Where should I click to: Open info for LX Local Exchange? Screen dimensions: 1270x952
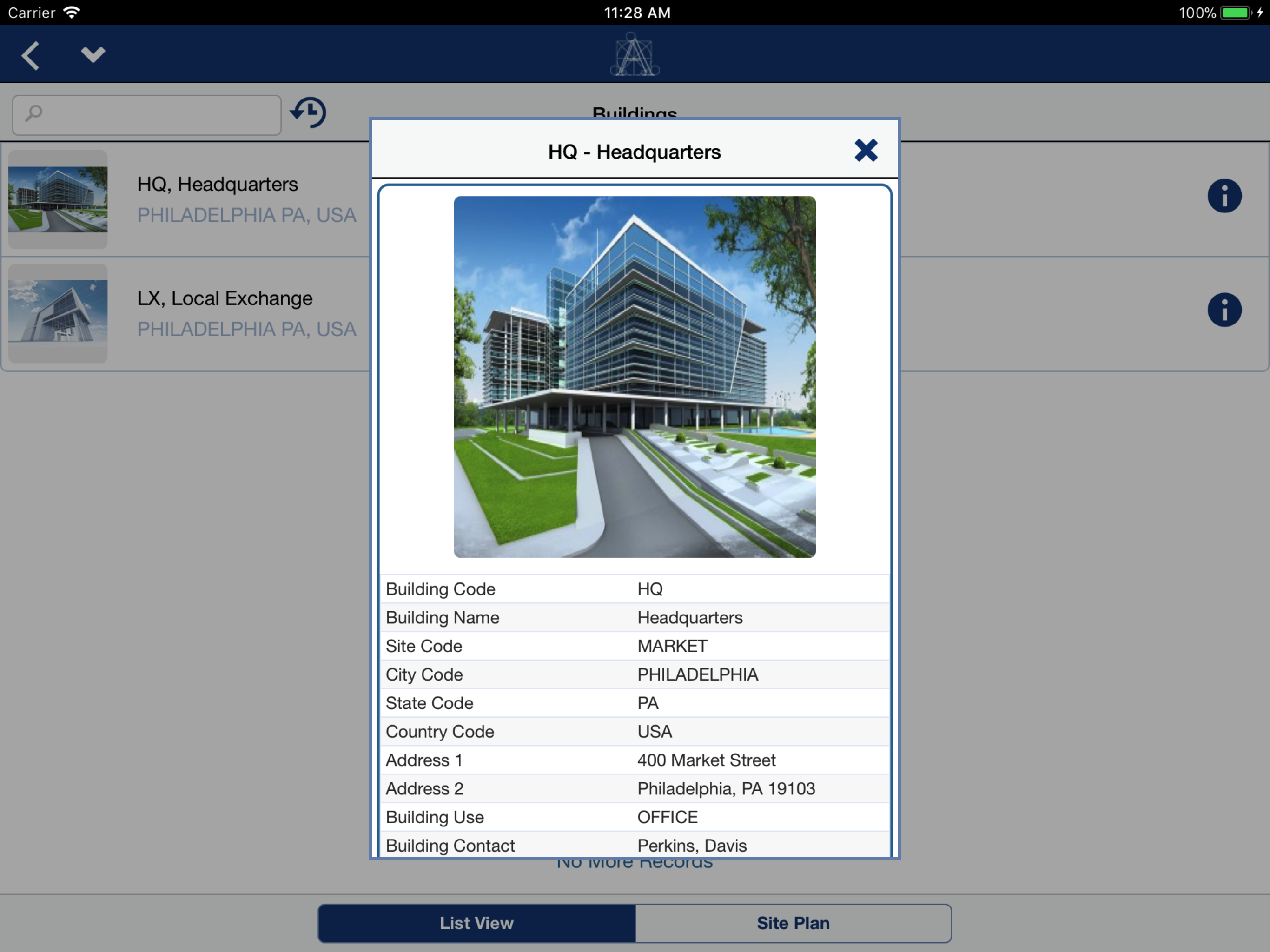tap(1224, 311)
